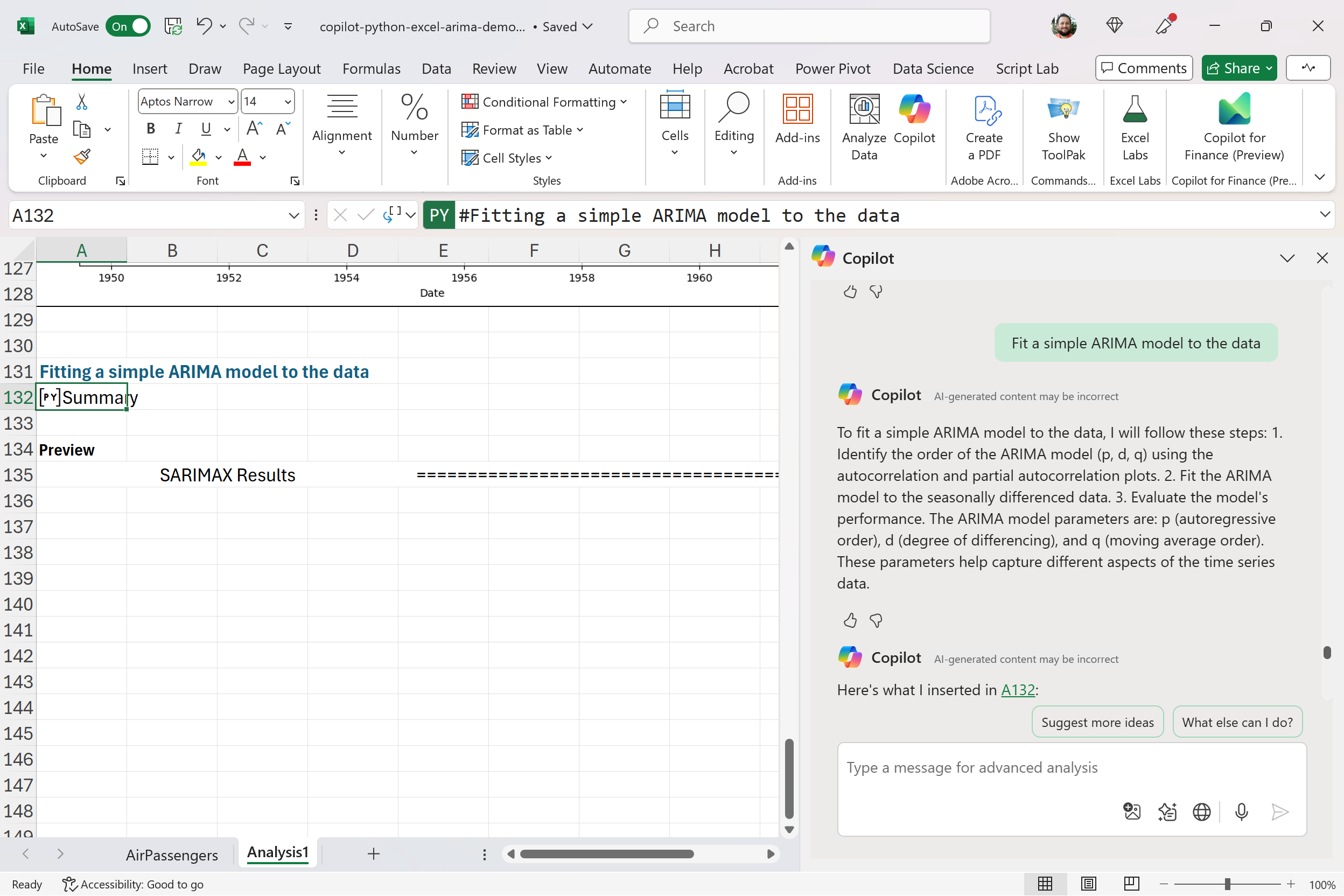Follow the A132 cell link
The image size is (1344, 896).
click(1018, 690)
